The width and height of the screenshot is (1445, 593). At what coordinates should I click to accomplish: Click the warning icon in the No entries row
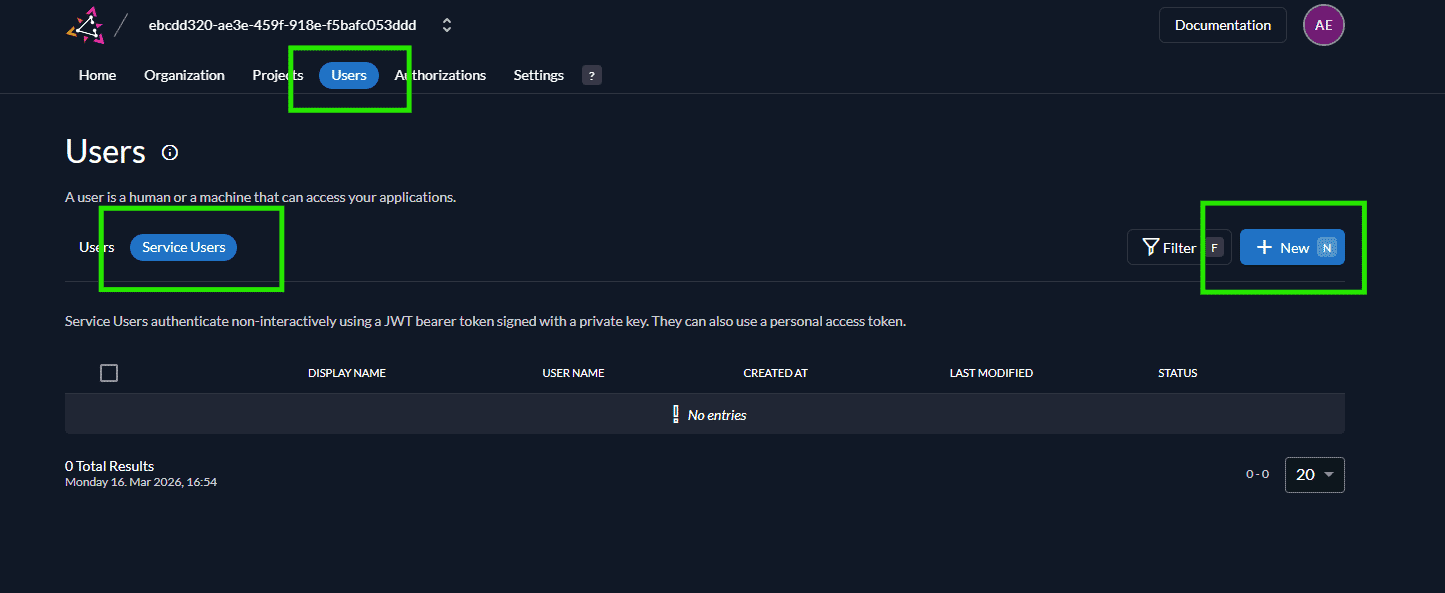tap(676, 413)
